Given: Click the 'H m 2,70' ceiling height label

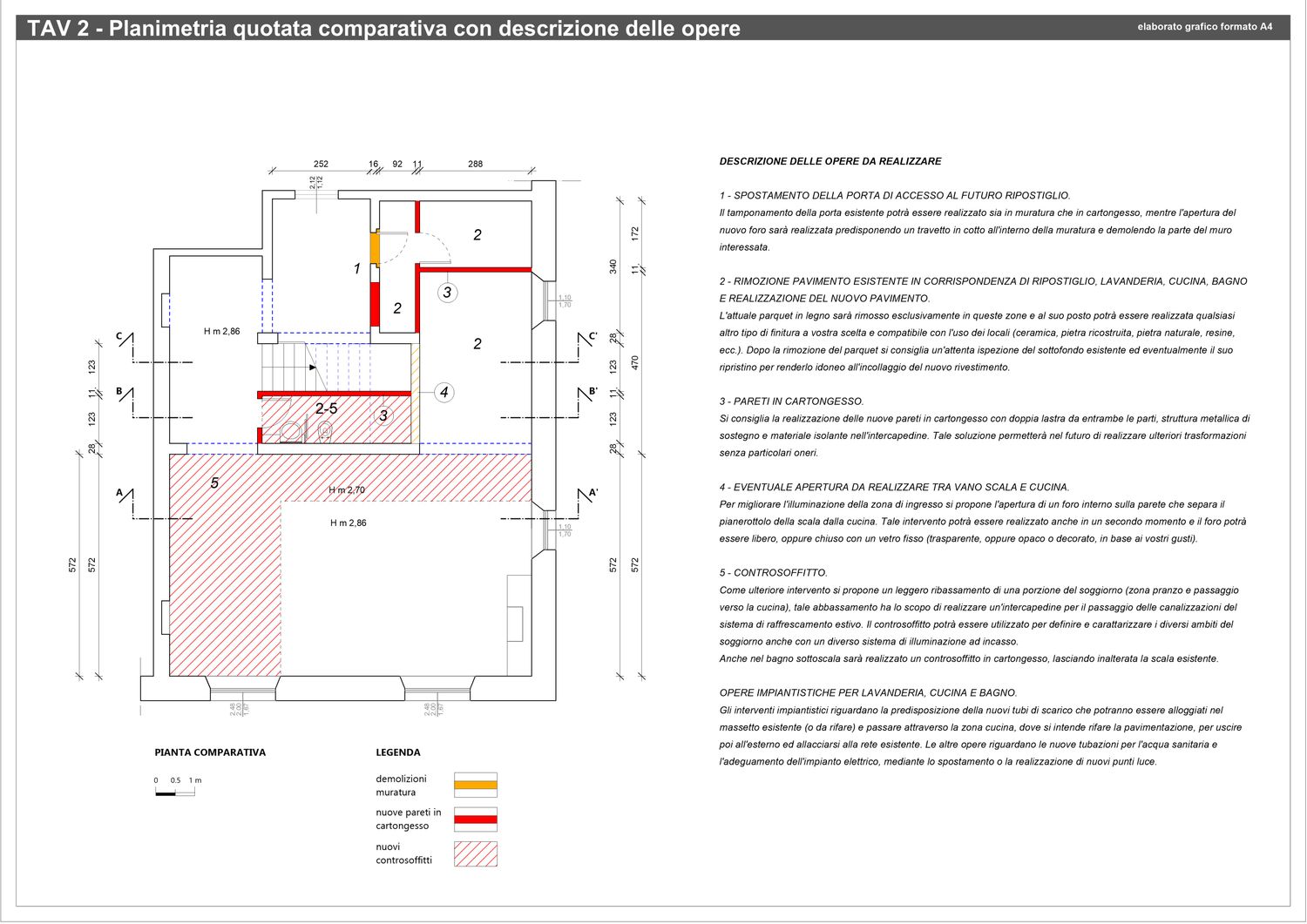Looking at the screenshot, I should coord(347,490).
